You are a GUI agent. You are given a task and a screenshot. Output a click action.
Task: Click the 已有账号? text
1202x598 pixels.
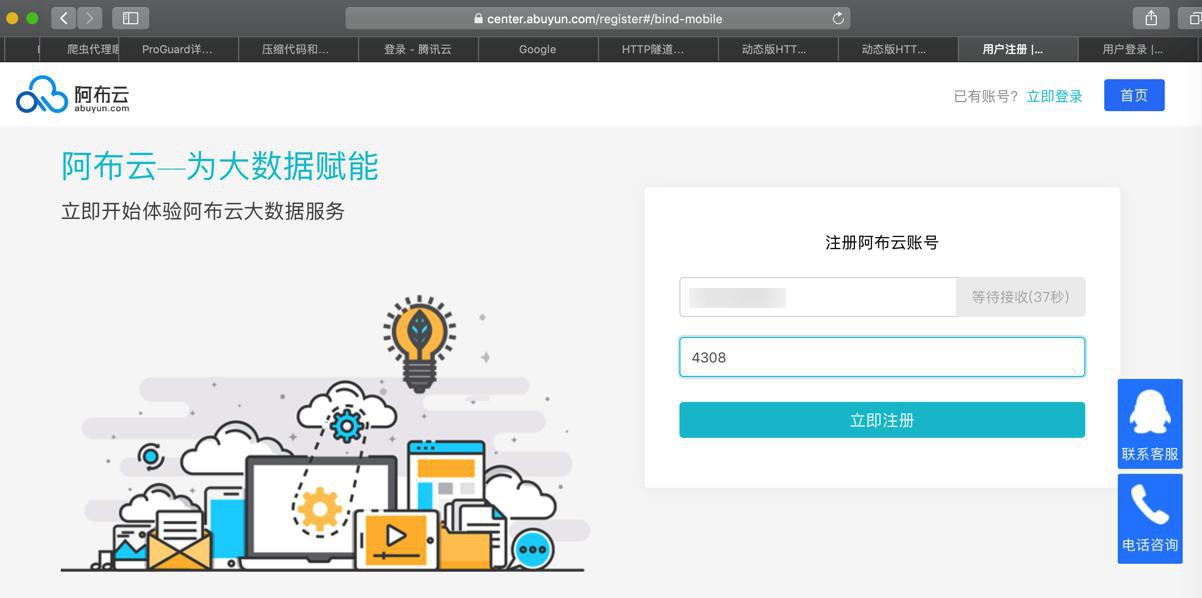click(986, 96)
